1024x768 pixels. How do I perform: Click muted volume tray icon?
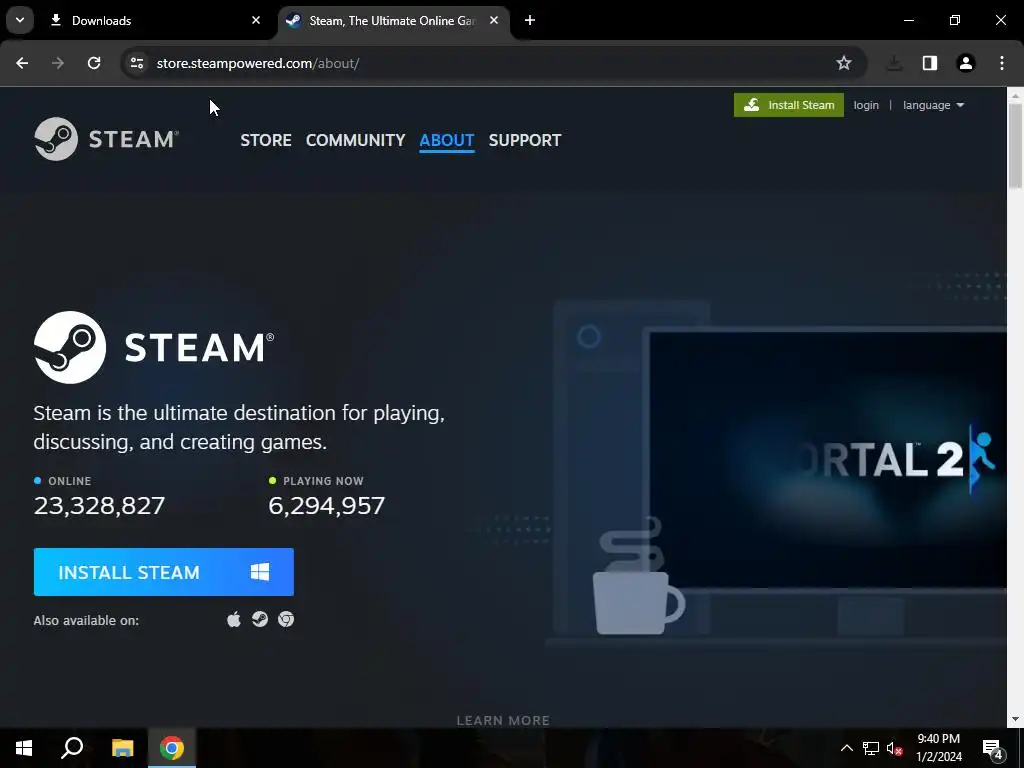(894, 748)
